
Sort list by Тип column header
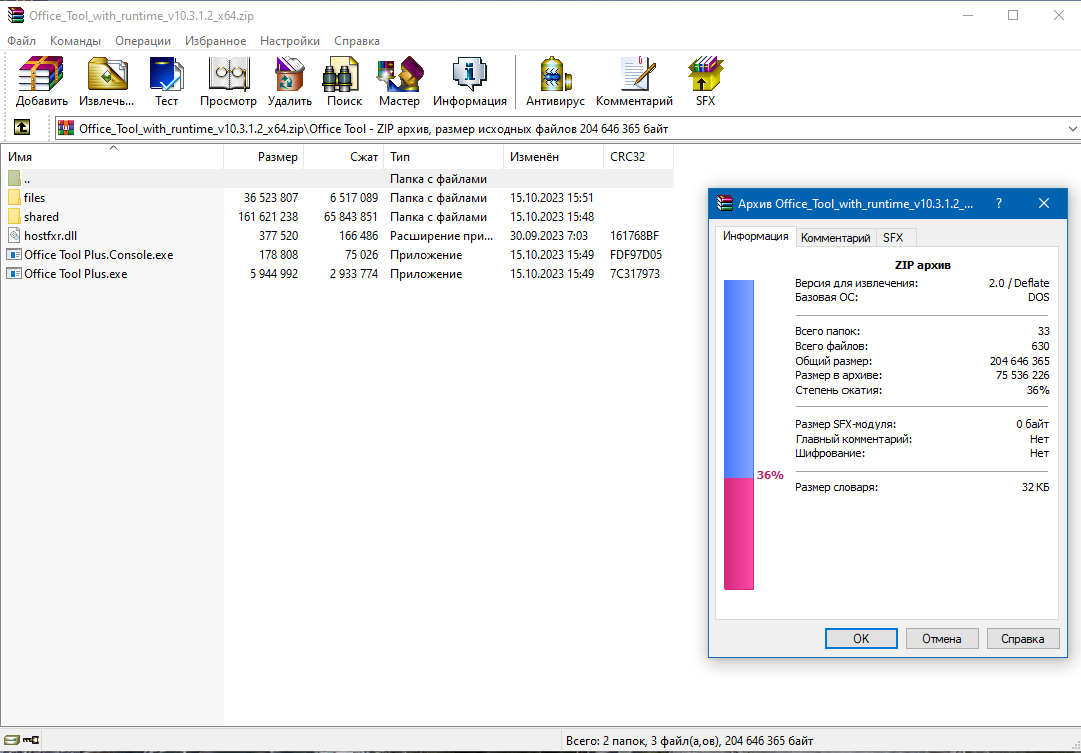(x=443, y=157)
